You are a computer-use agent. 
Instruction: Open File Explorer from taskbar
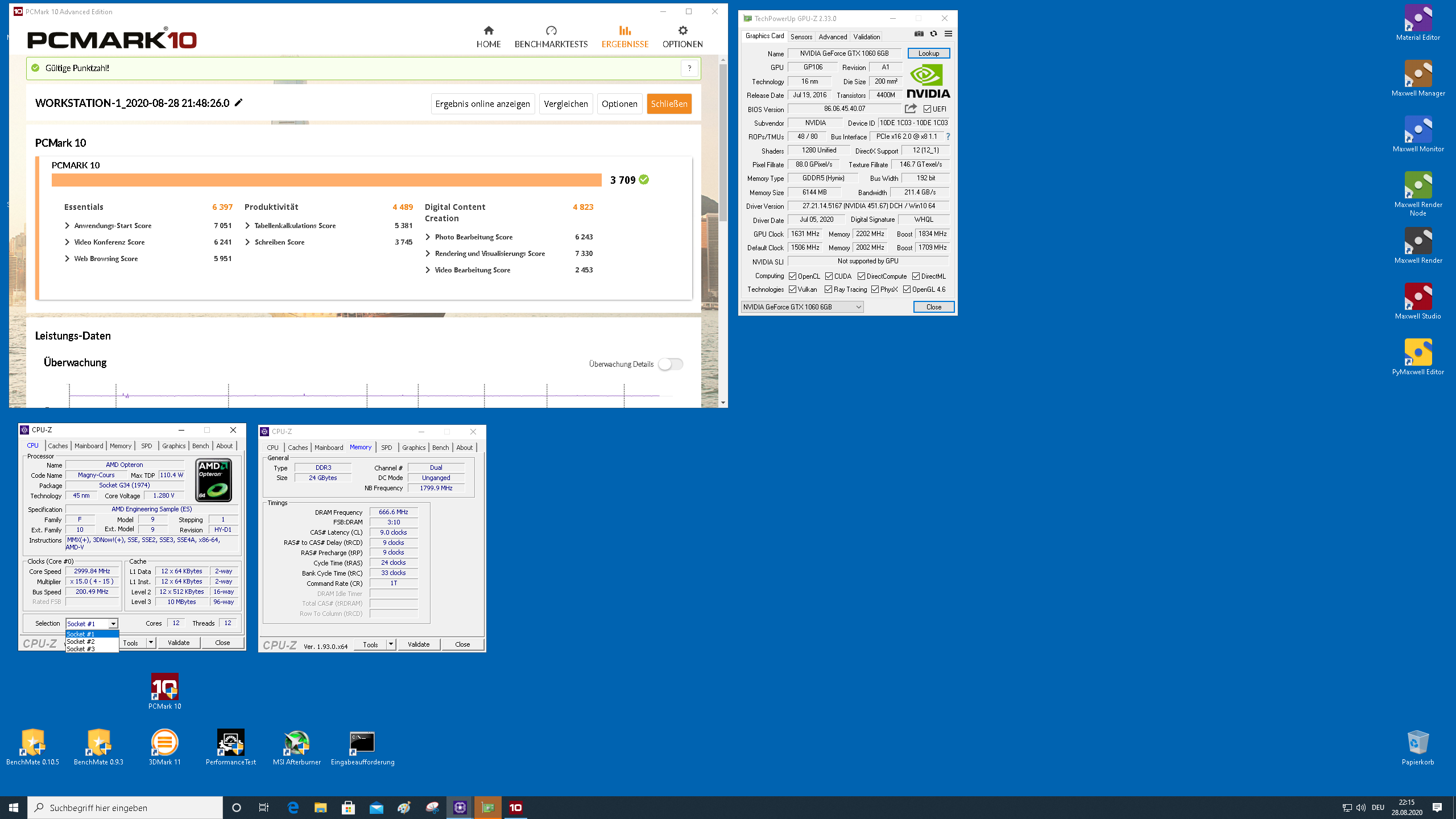(x=321, y=808)
